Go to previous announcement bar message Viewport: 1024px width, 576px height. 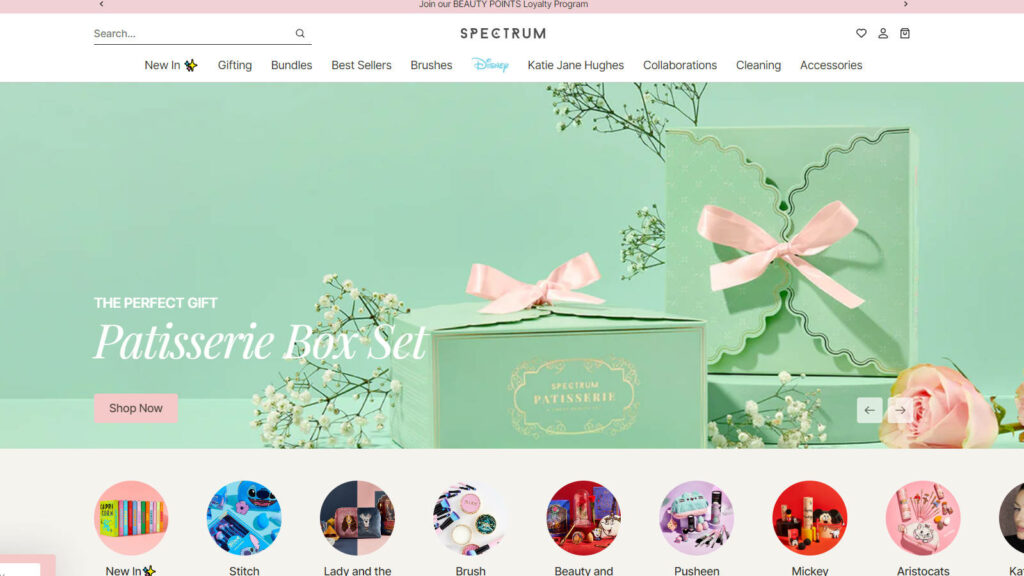[101, 5]
